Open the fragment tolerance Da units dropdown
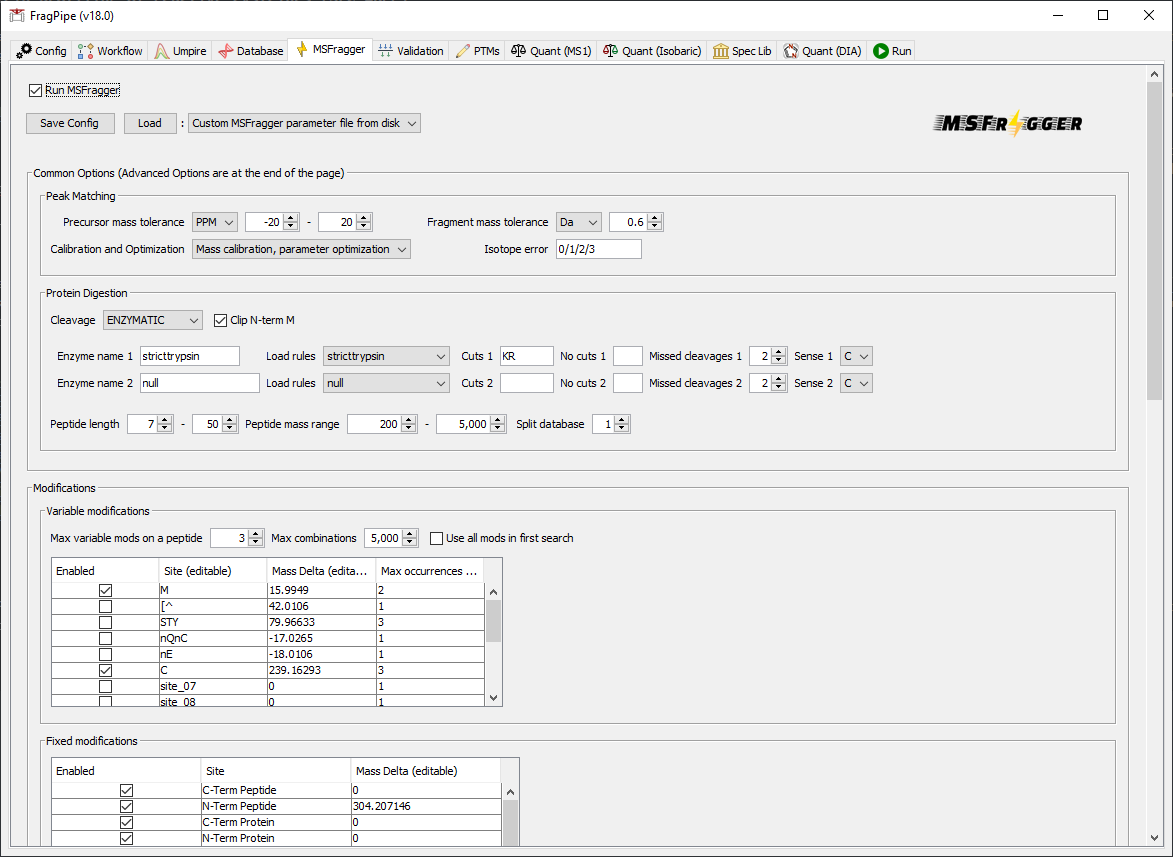The height and width of the screenshot is (857, 1173). (x=578, y=222)
